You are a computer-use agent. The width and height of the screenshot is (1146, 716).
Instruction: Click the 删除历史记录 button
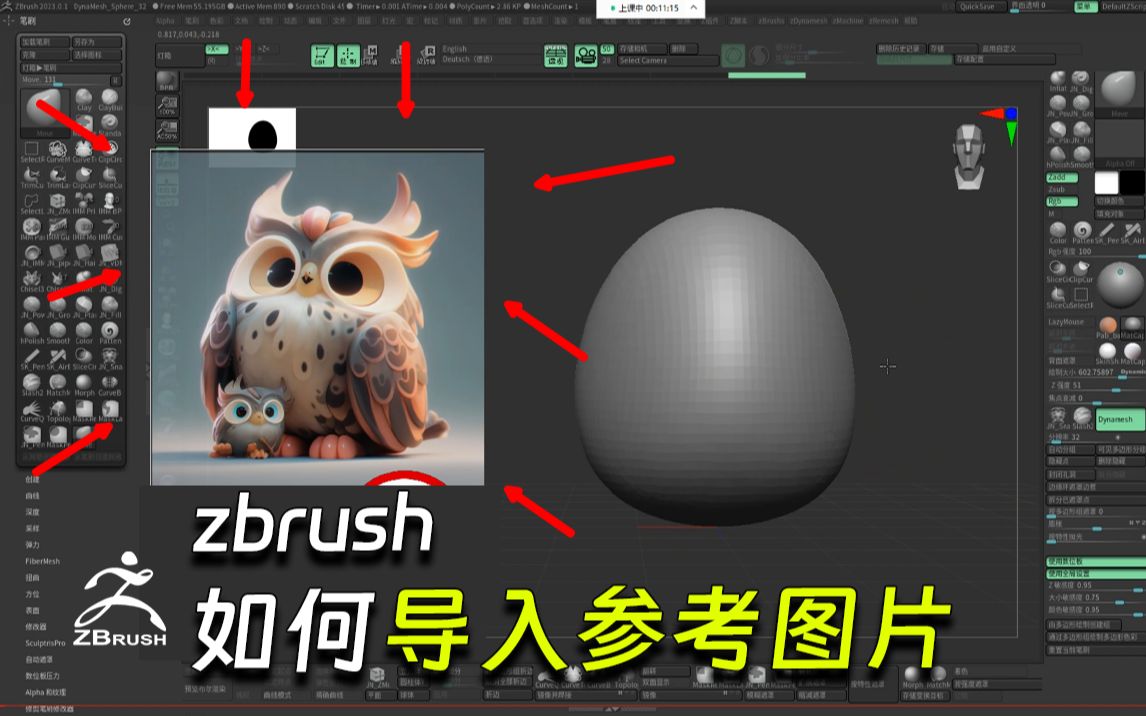pyautogui.click(x=900, y=49)
